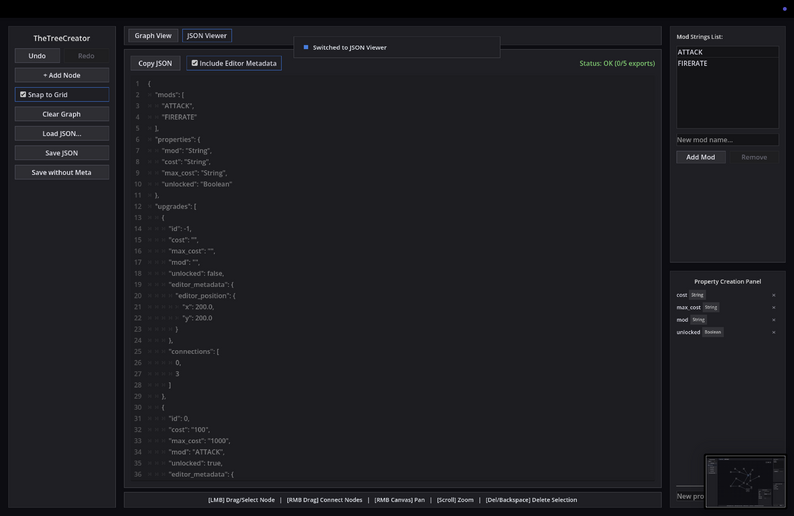Add a new node with + Add Node
The width and height of the screenshot is (794, 516).
(62, 75)
